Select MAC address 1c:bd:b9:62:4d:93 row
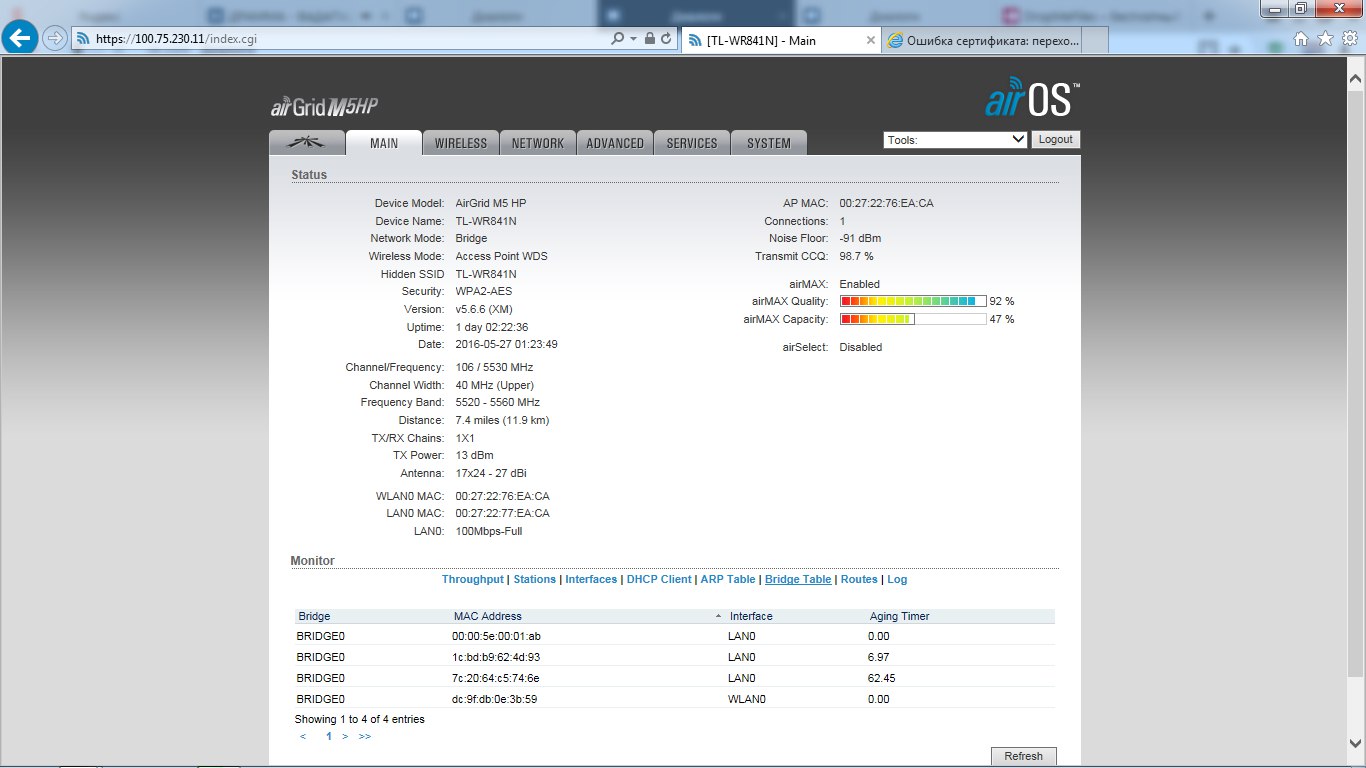 675,657
